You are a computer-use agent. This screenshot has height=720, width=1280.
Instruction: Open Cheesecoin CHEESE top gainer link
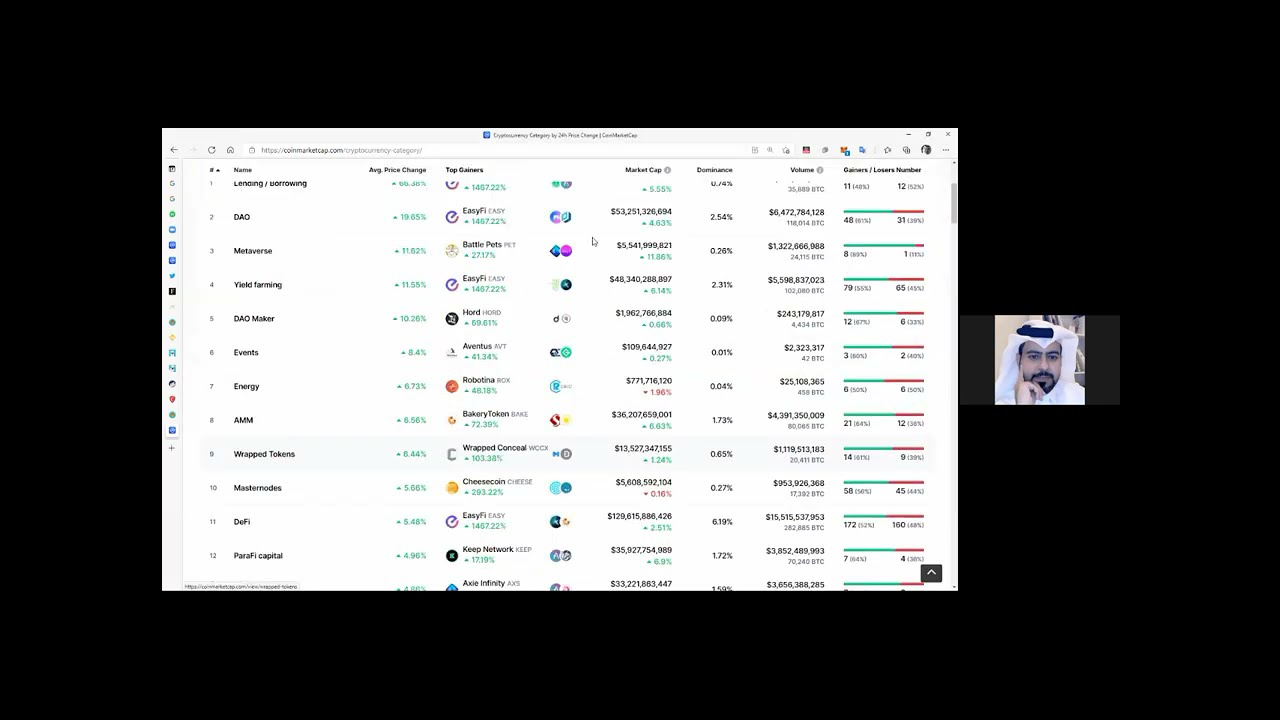coord(497,482)
